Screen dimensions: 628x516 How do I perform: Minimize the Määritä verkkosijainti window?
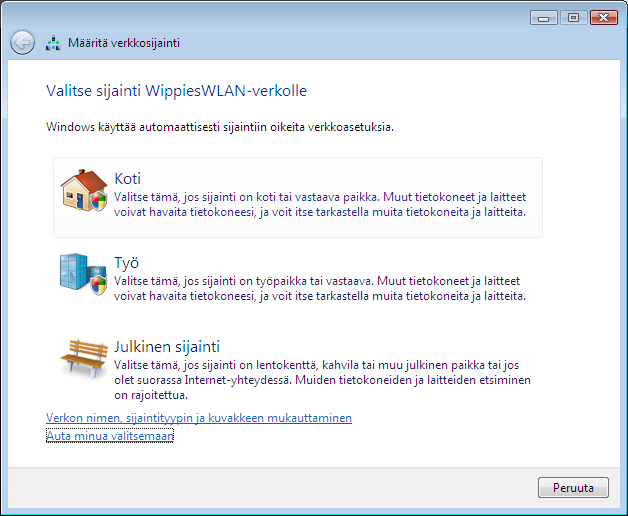click(545, 17)
